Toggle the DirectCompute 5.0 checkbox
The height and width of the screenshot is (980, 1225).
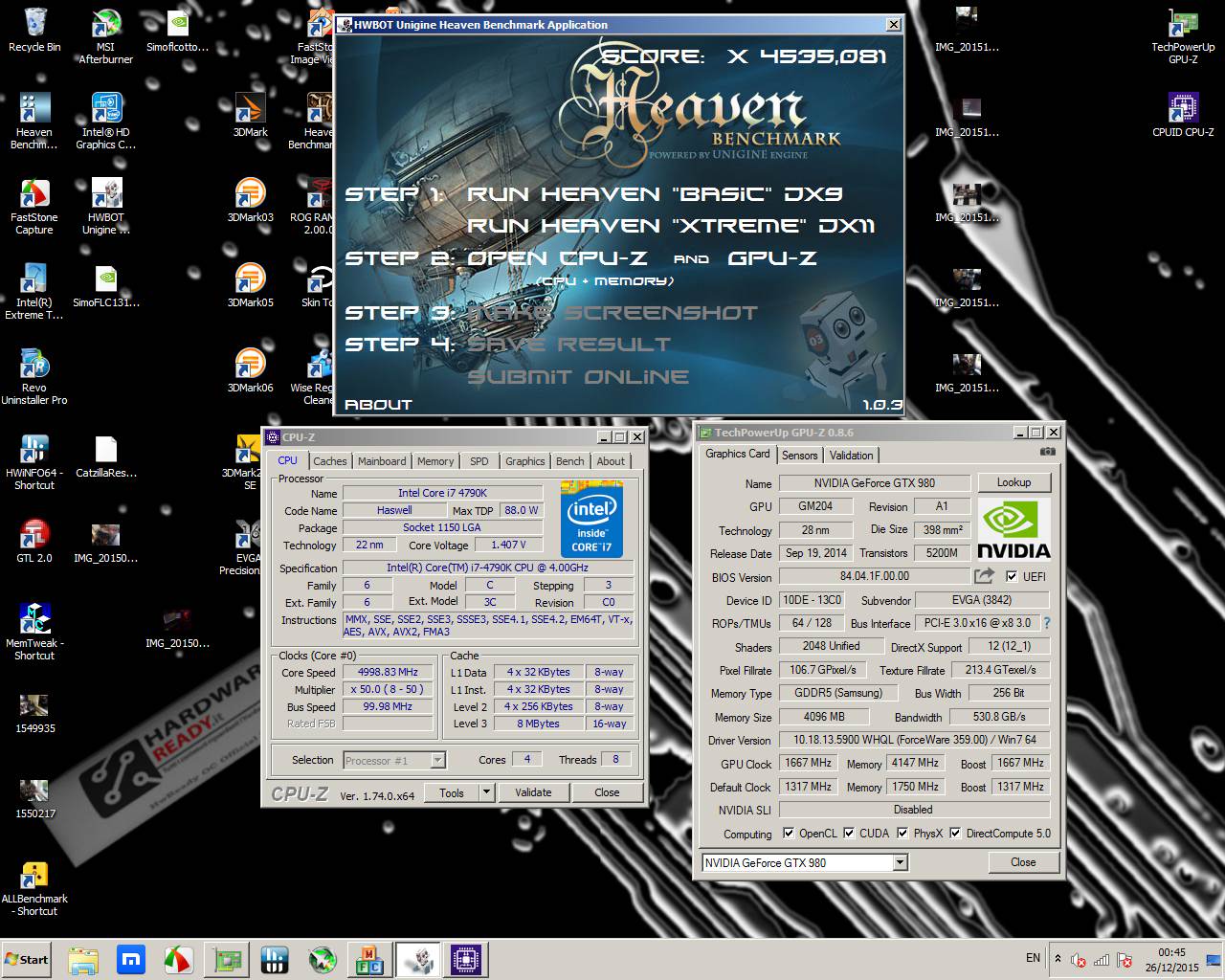tap(954, 833)
